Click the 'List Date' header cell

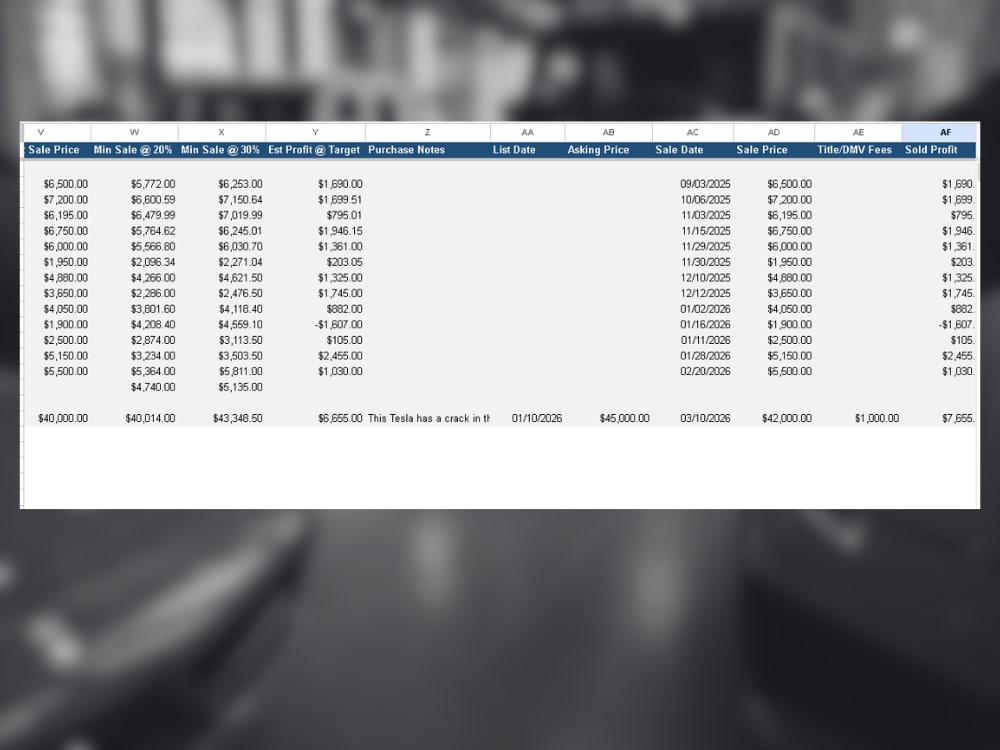(527, 150)
